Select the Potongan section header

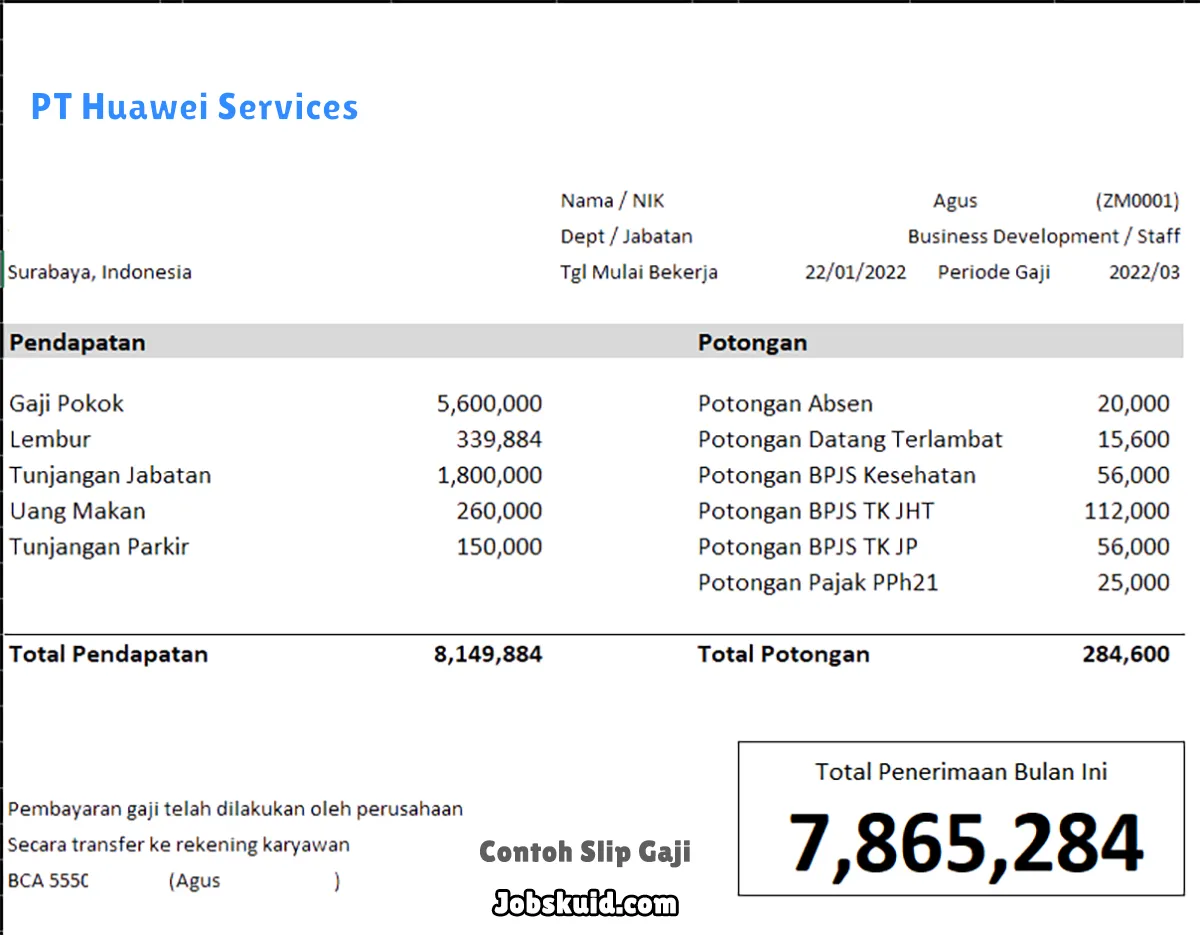pyautogui.click(x=752, y=342)
